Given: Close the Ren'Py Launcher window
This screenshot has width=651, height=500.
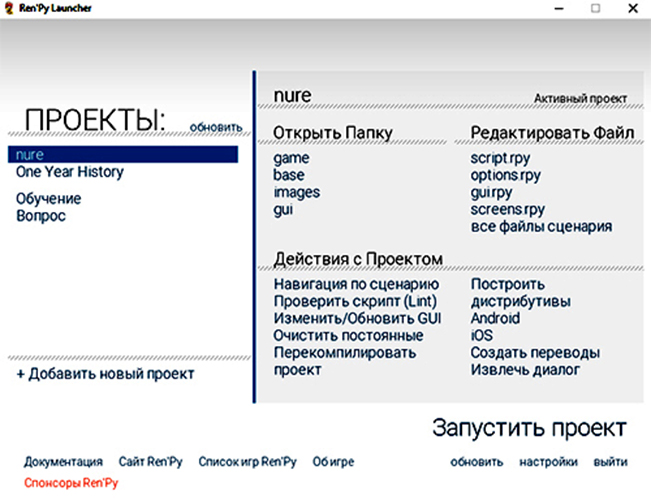Looking at the screenshot, I should point(633,8).
